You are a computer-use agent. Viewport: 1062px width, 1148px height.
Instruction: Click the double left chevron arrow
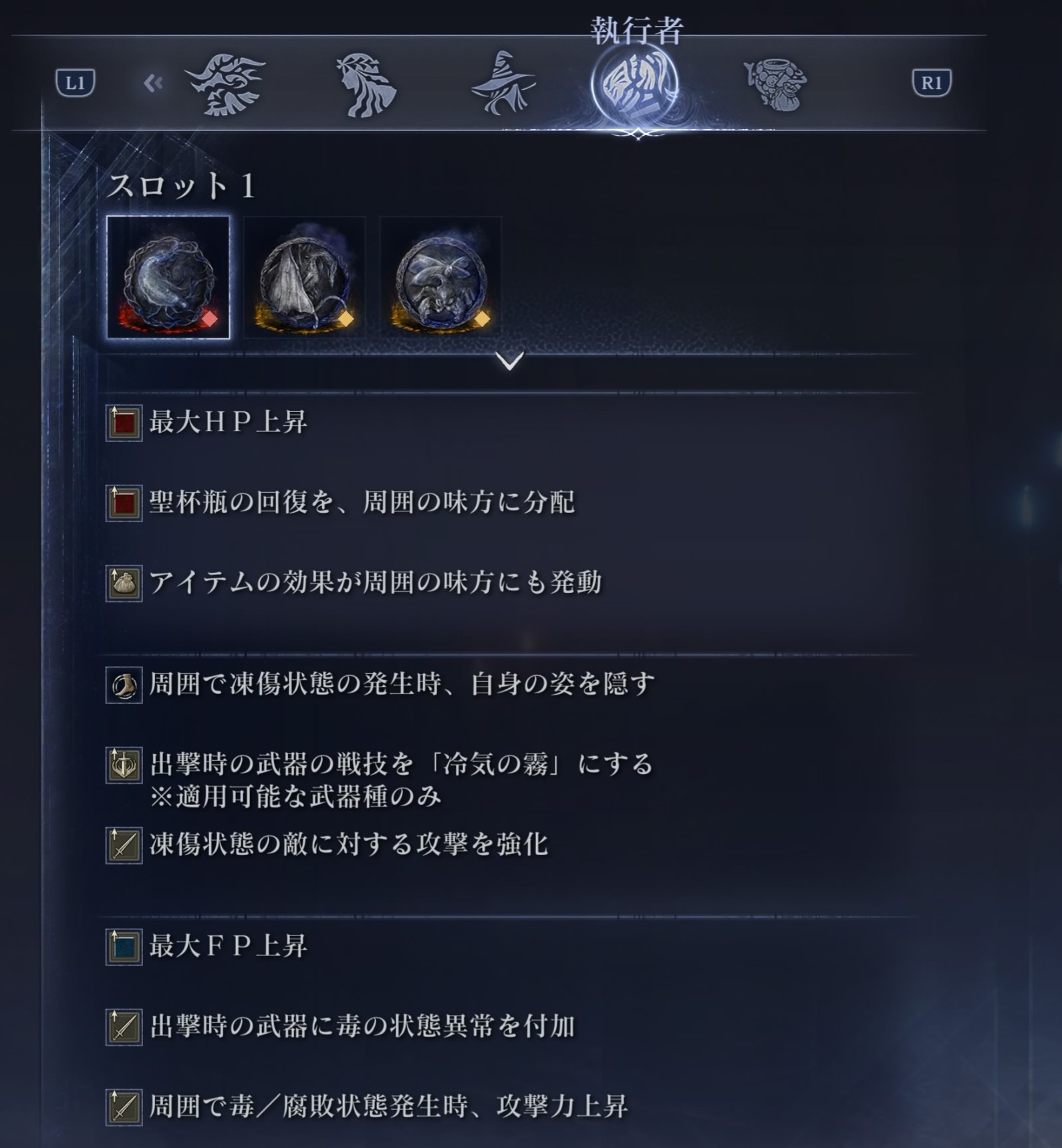(x=153, y=84)
